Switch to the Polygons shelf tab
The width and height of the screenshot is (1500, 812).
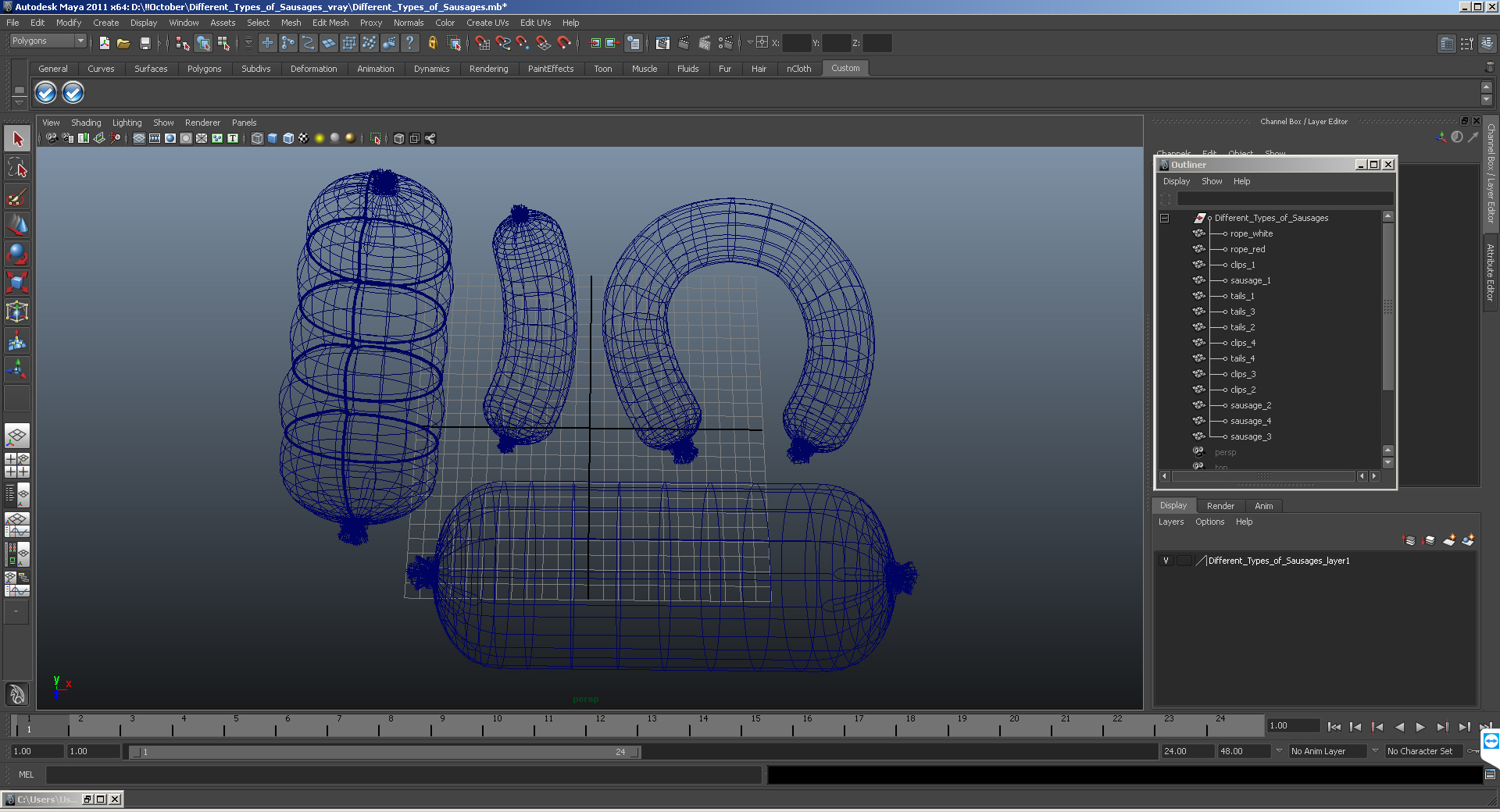(x=204, y=69)
